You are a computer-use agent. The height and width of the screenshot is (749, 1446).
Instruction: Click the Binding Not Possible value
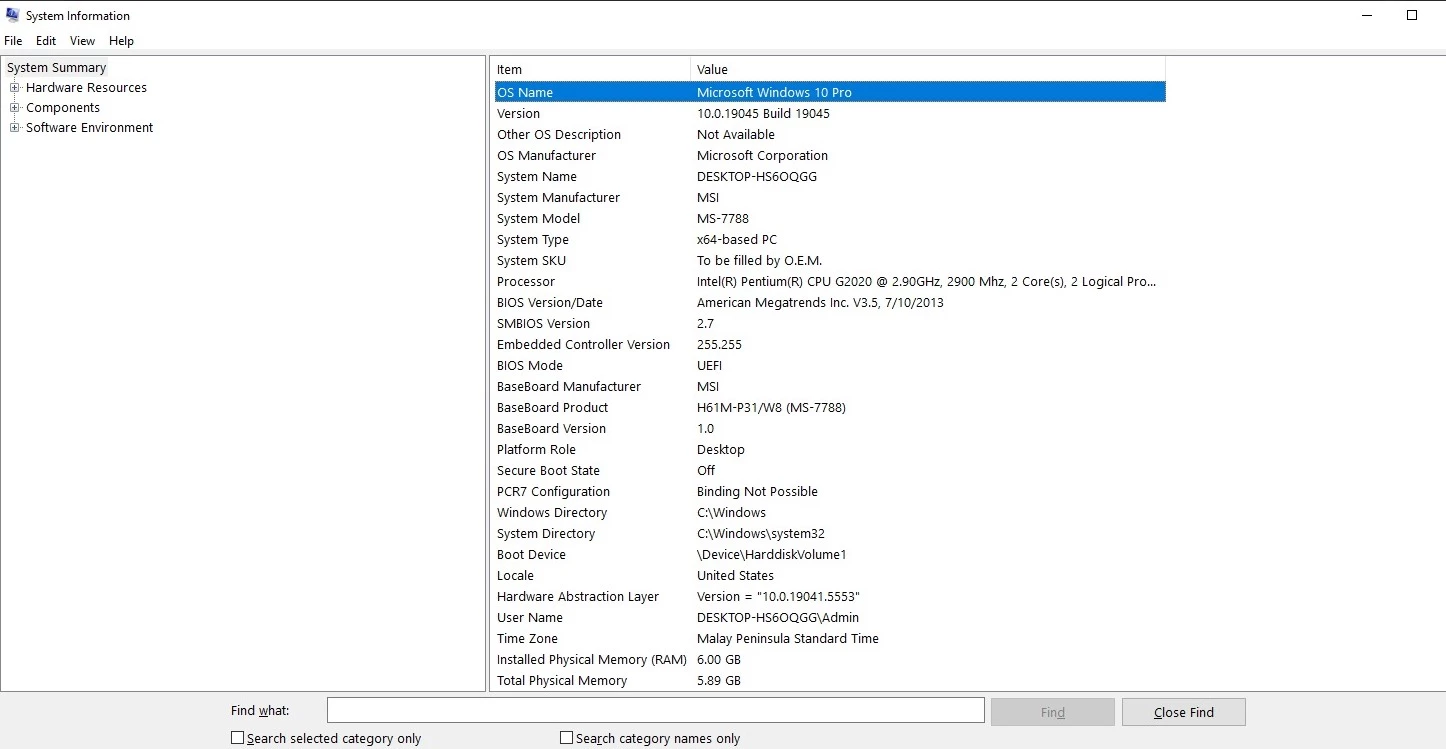(757, 491)
